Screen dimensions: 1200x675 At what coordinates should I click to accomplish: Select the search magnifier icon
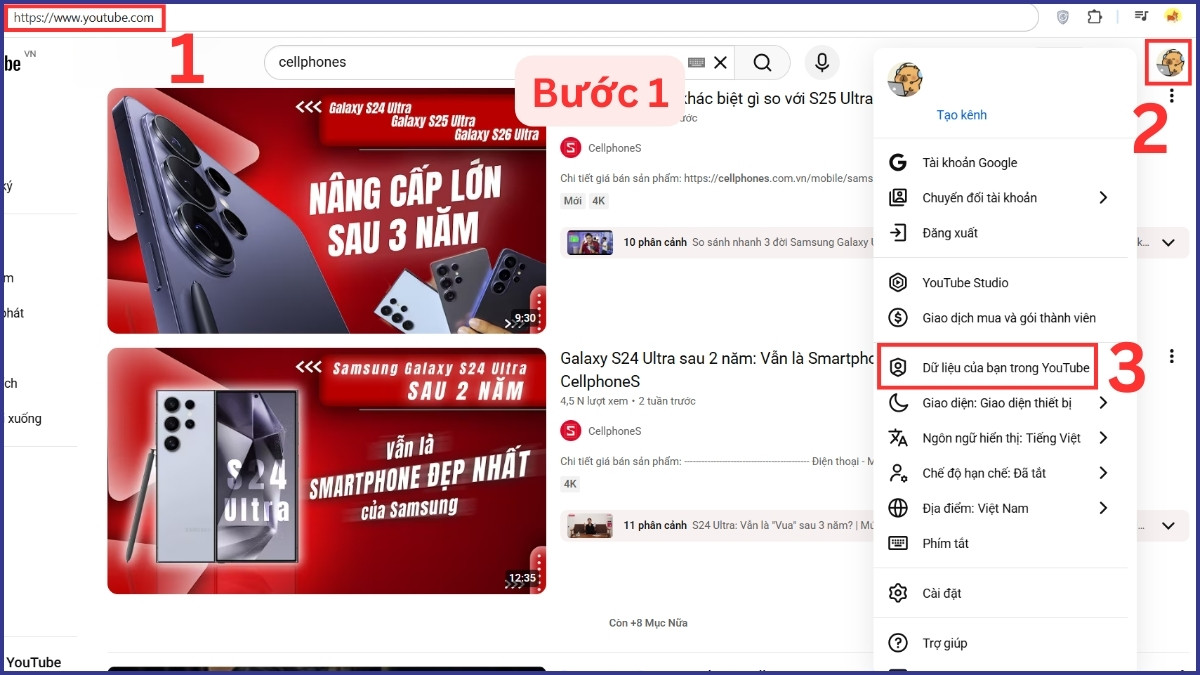[762, 62]
